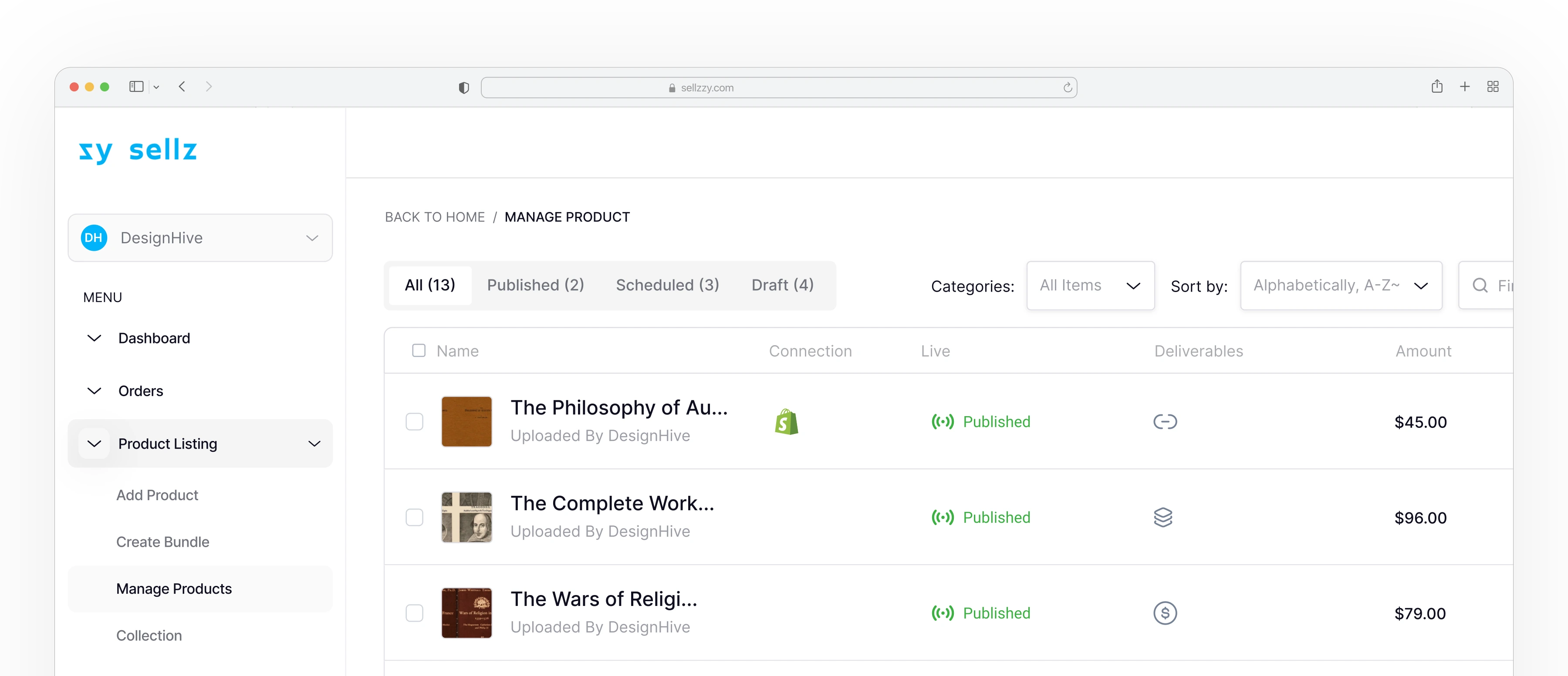The image size is (1568, 676).
Task: Switch to the Scheduled (3) tab
Action: pos(667,285)
